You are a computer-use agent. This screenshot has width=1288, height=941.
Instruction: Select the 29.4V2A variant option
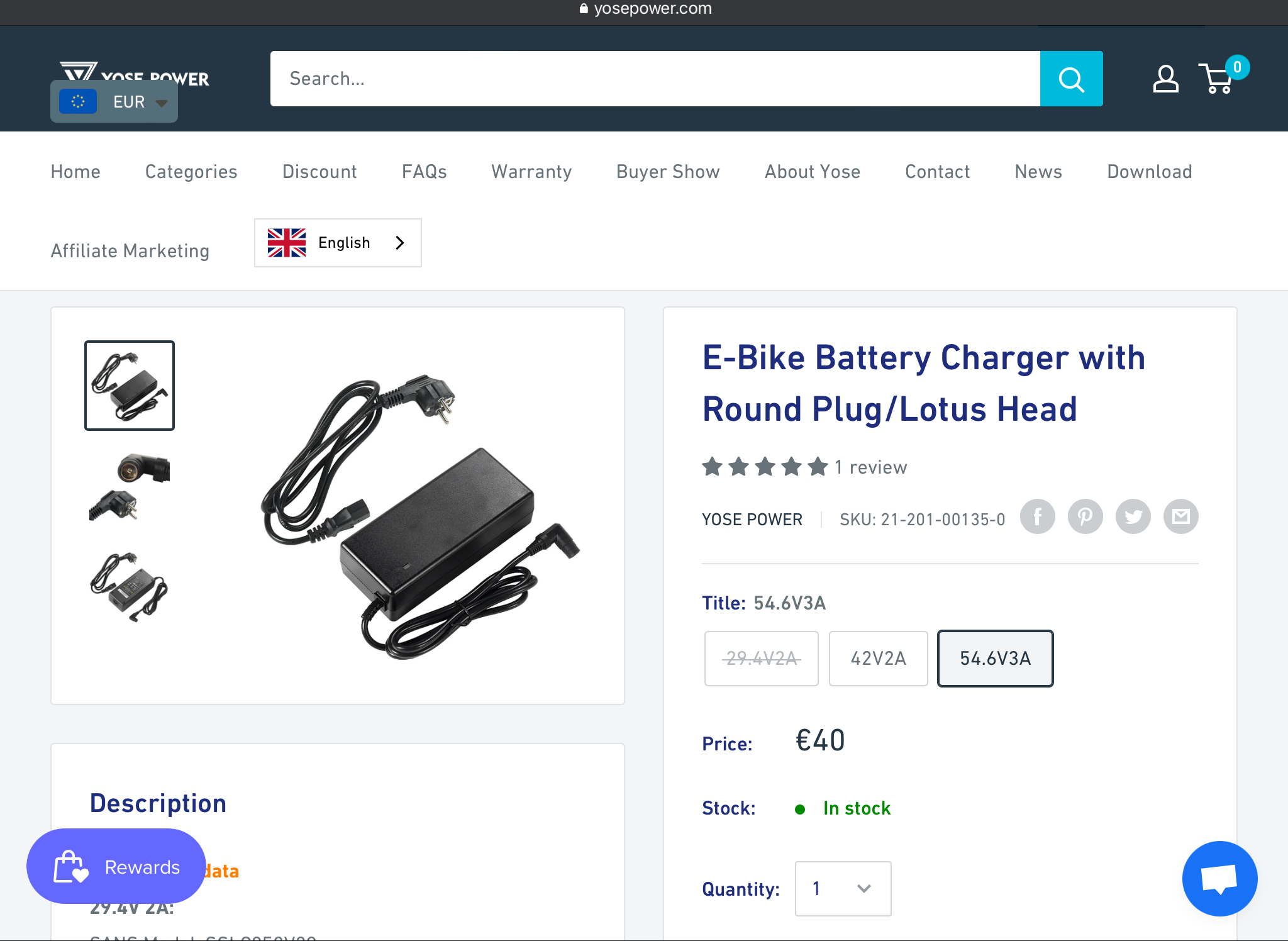tap(761, 659)
